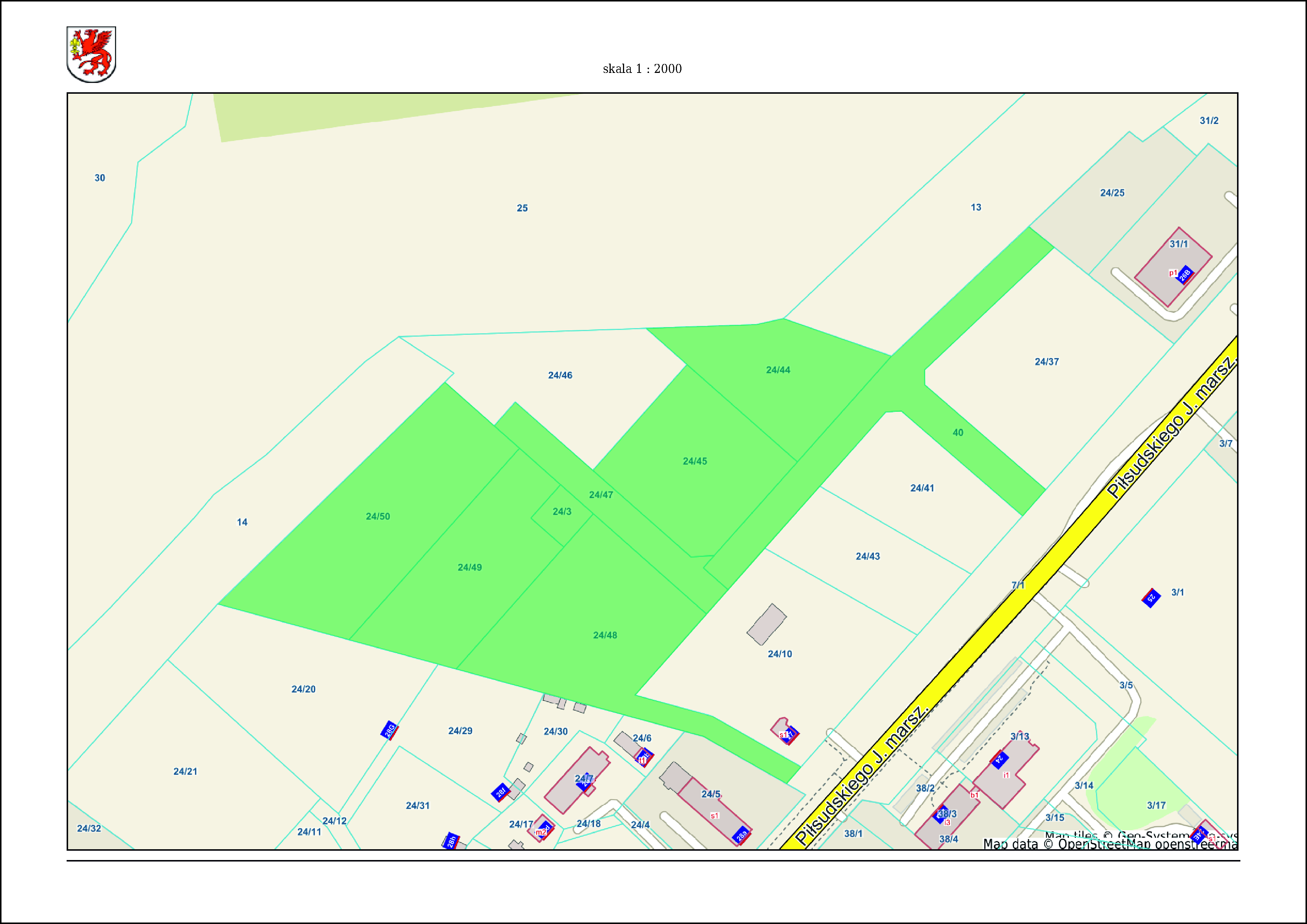Viewport: 1307px width, 924px height.
Task: Click the green road parcel 40 label
Action: click(x=958, y=433)
